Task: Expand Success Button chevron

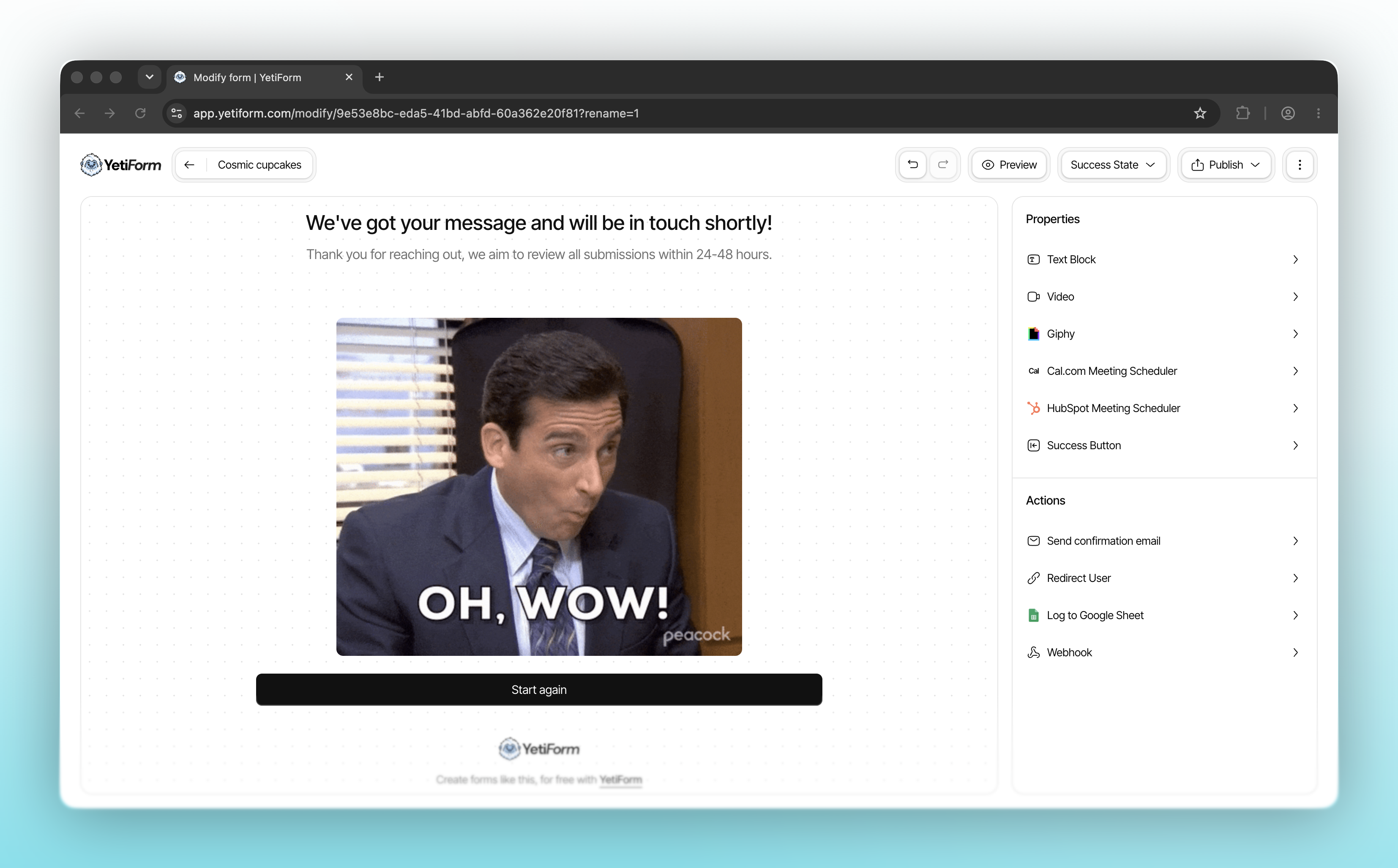Action: [x=1295, y=445]
